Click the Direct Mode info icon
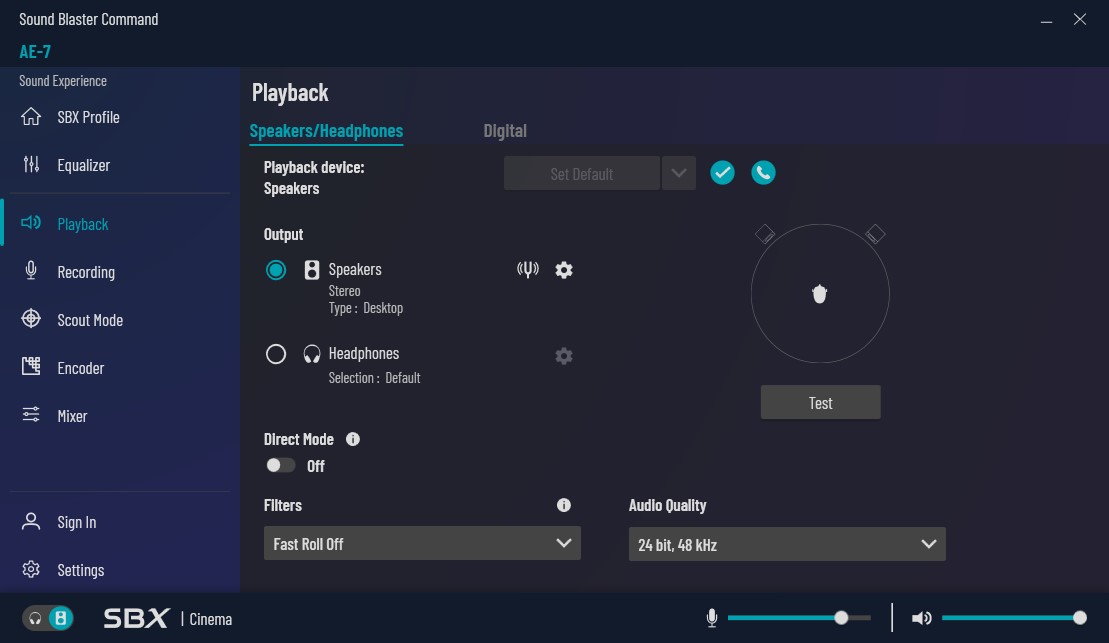 click(353, 439)
